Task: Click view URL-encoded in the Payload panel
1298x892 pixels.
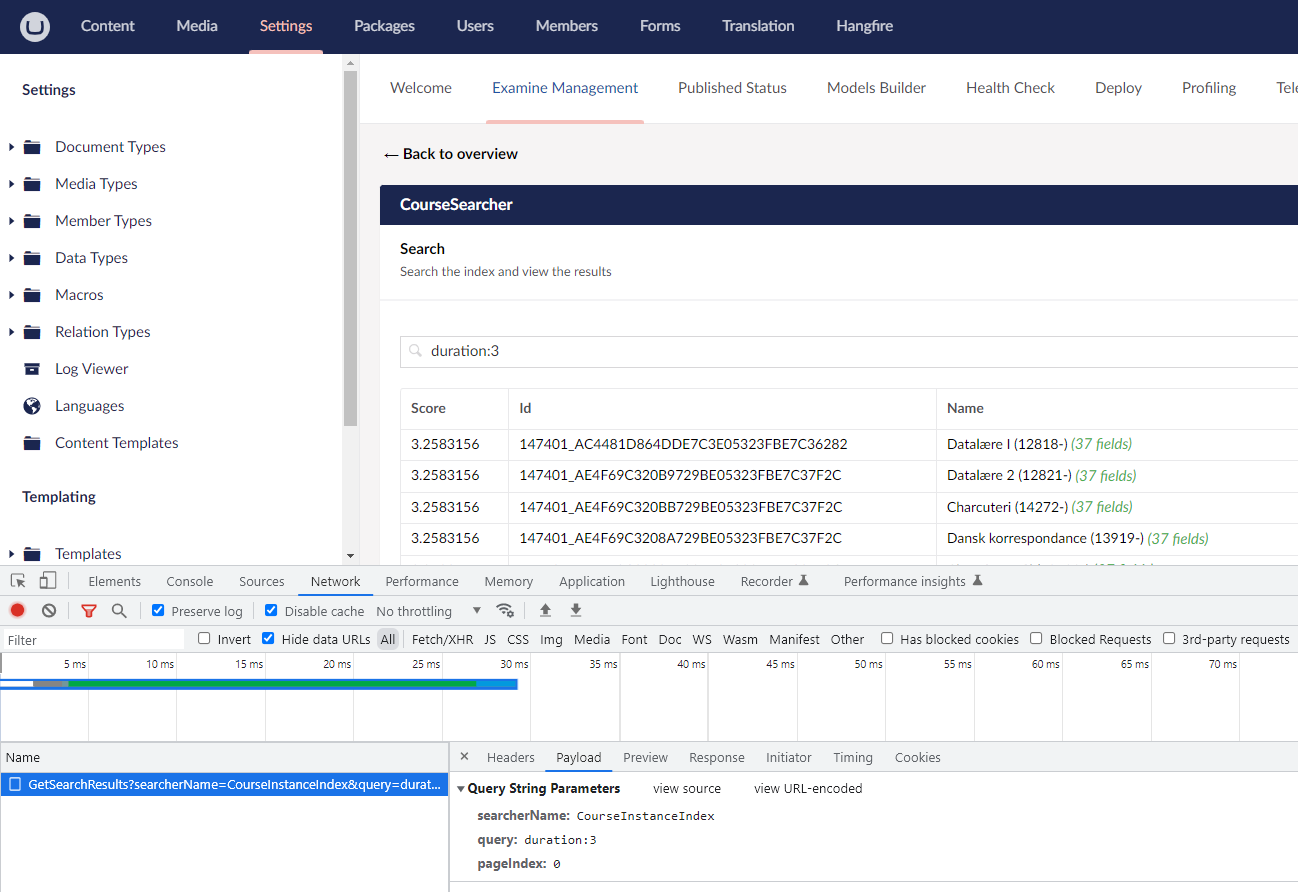Action: pyautogui.click(x=807, y=788)
